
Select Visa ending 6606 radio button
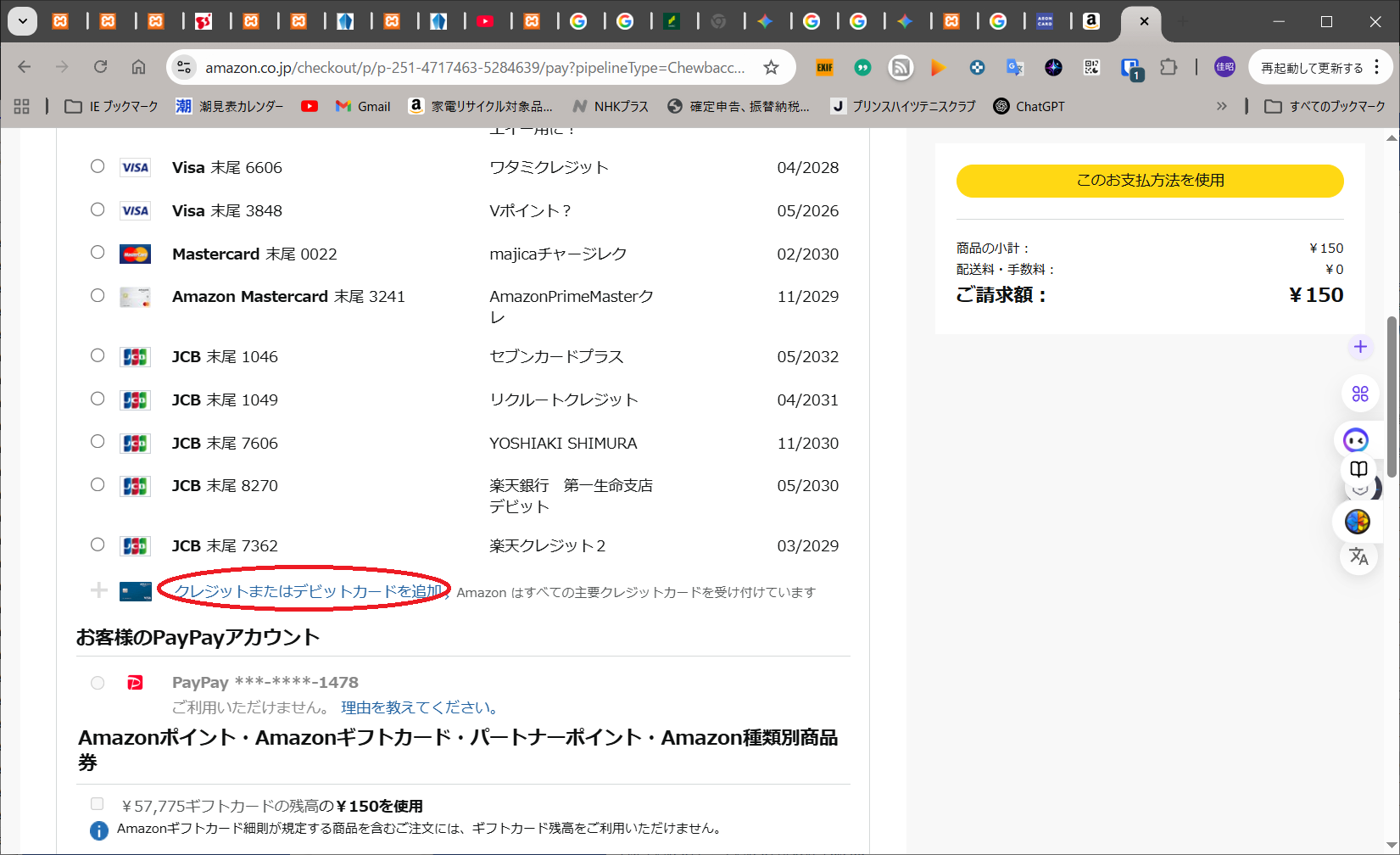click(x=98, y=167)
